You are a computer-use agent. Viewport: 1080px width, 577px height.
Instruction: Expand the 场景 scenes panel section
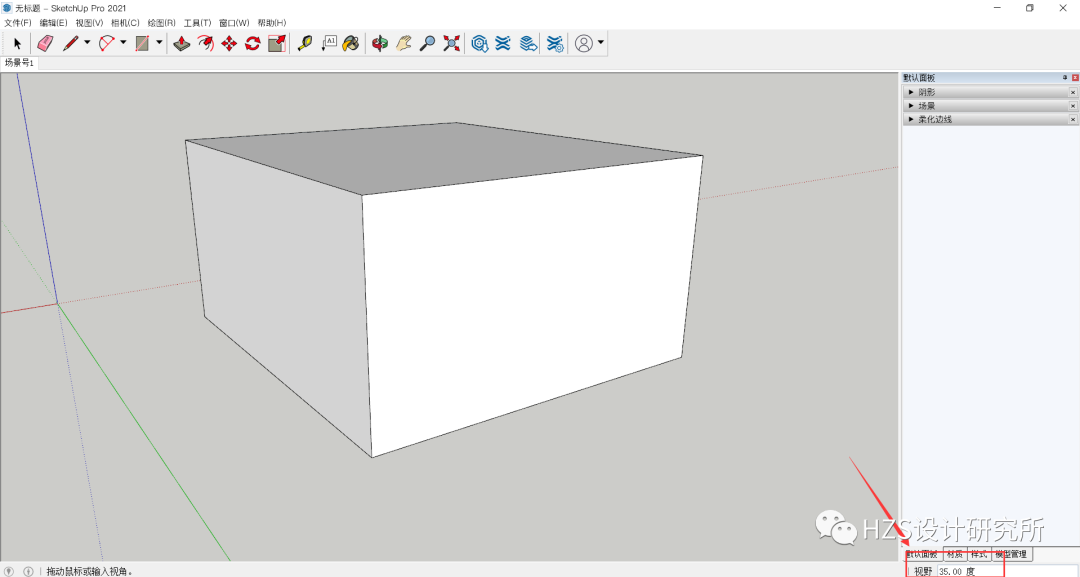point(912,105)
